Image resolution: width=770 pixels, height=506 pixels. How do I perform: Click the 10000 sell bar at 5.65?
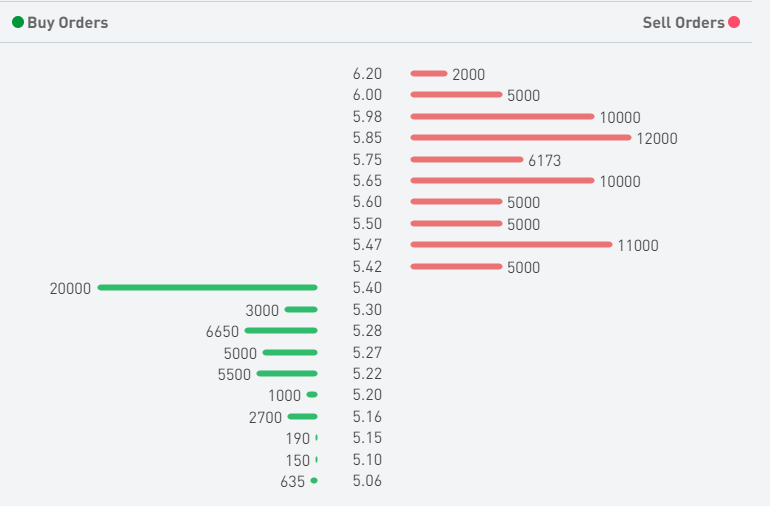[x=502, y=181]
